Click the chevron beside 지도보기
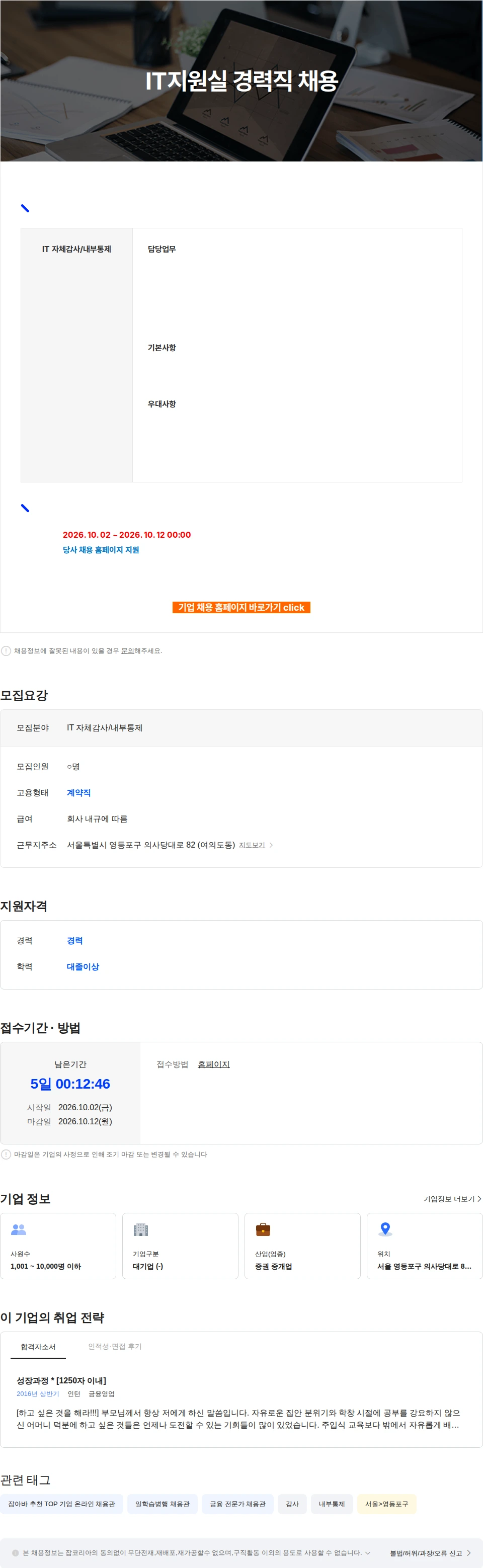This screenshot has width=483, height=1568. tap(271, 845)
